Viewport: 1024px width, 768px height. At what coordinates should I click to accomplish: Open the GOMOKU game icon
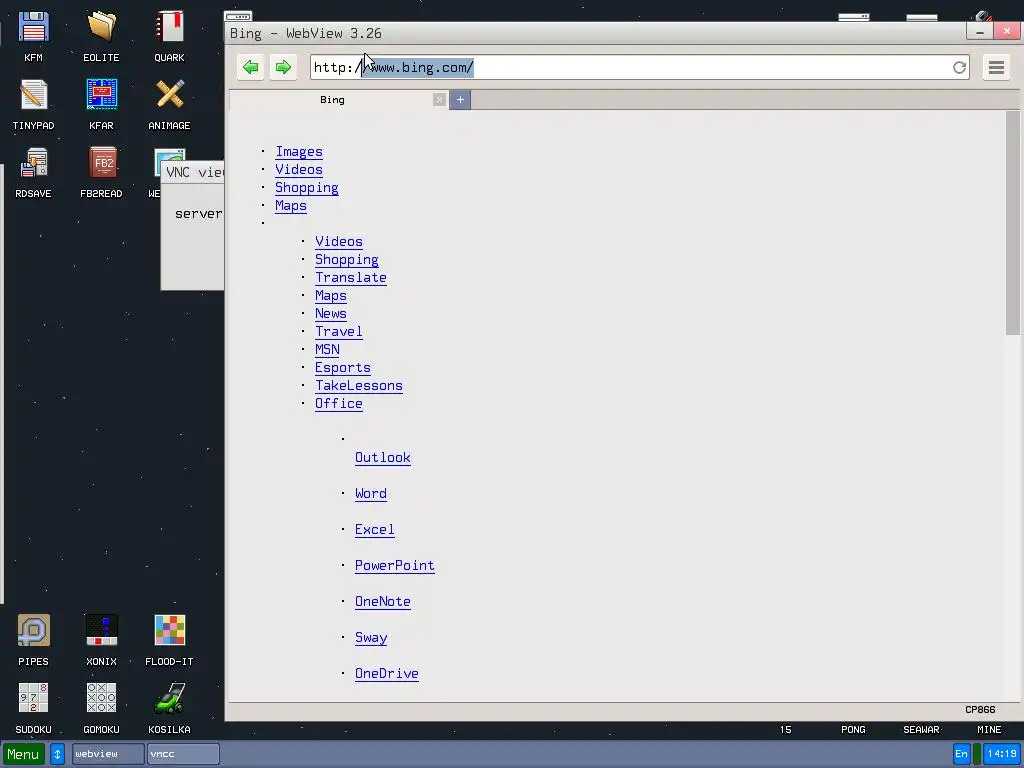pos(101,709)
